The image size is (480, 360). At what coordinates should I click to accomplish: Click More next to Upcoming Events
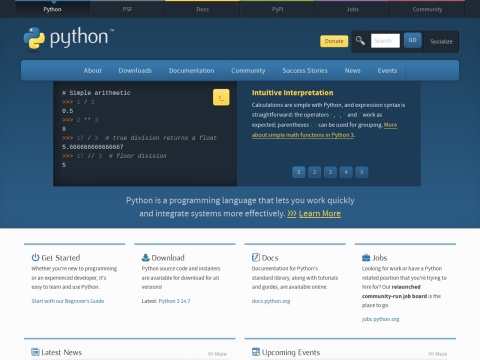click(438, 354)
